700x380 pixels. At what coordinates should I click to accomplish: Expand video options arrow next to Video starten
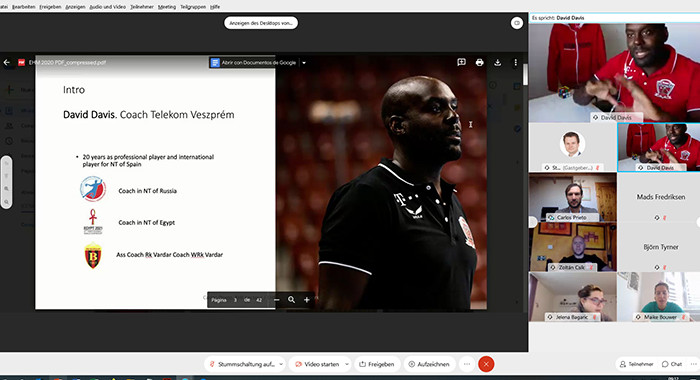click(347, 364)
